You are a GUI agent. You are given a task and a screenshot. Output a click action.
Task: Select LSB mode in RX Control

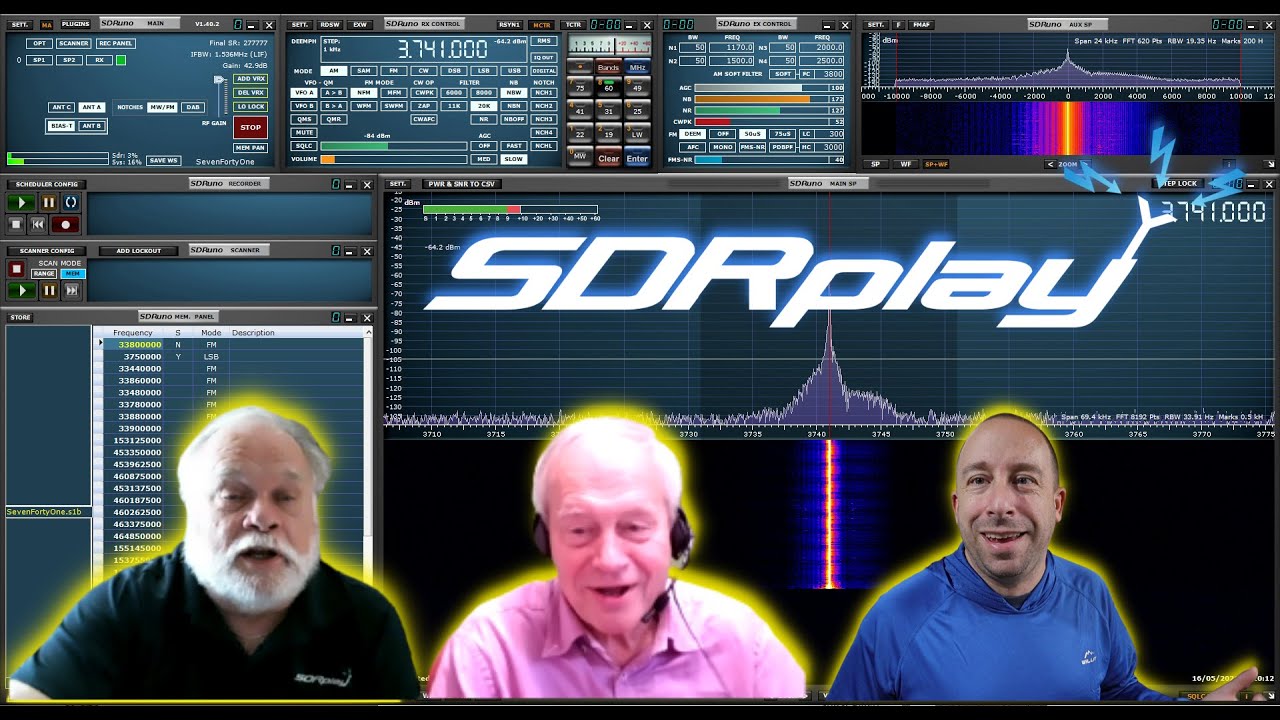click(484, 71)
